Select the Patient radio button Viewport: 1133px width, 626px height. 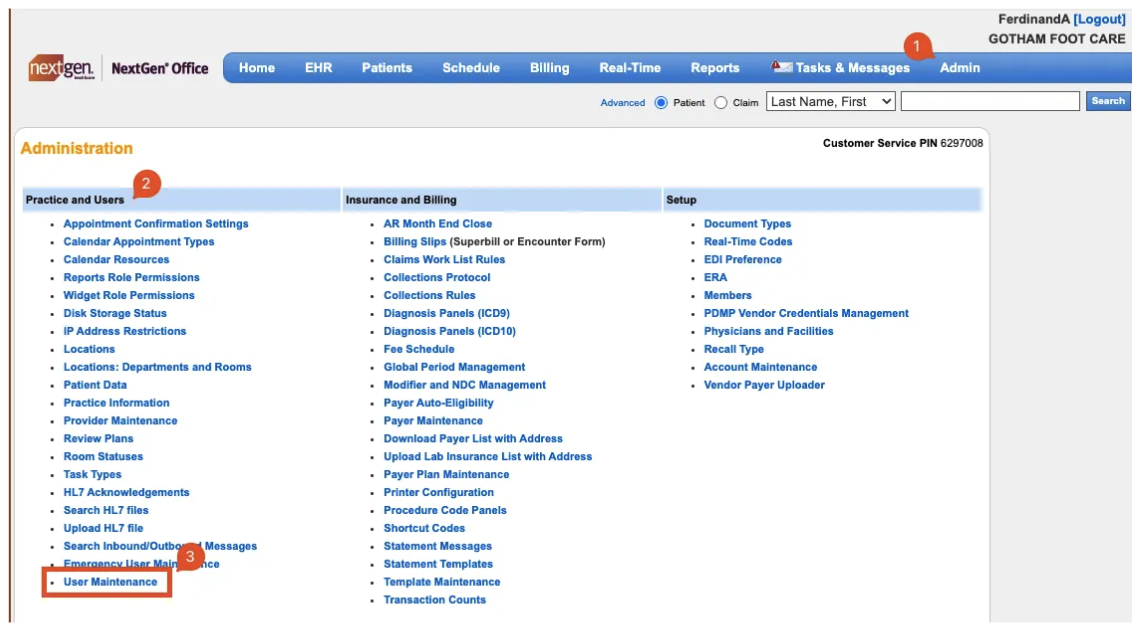660,103
